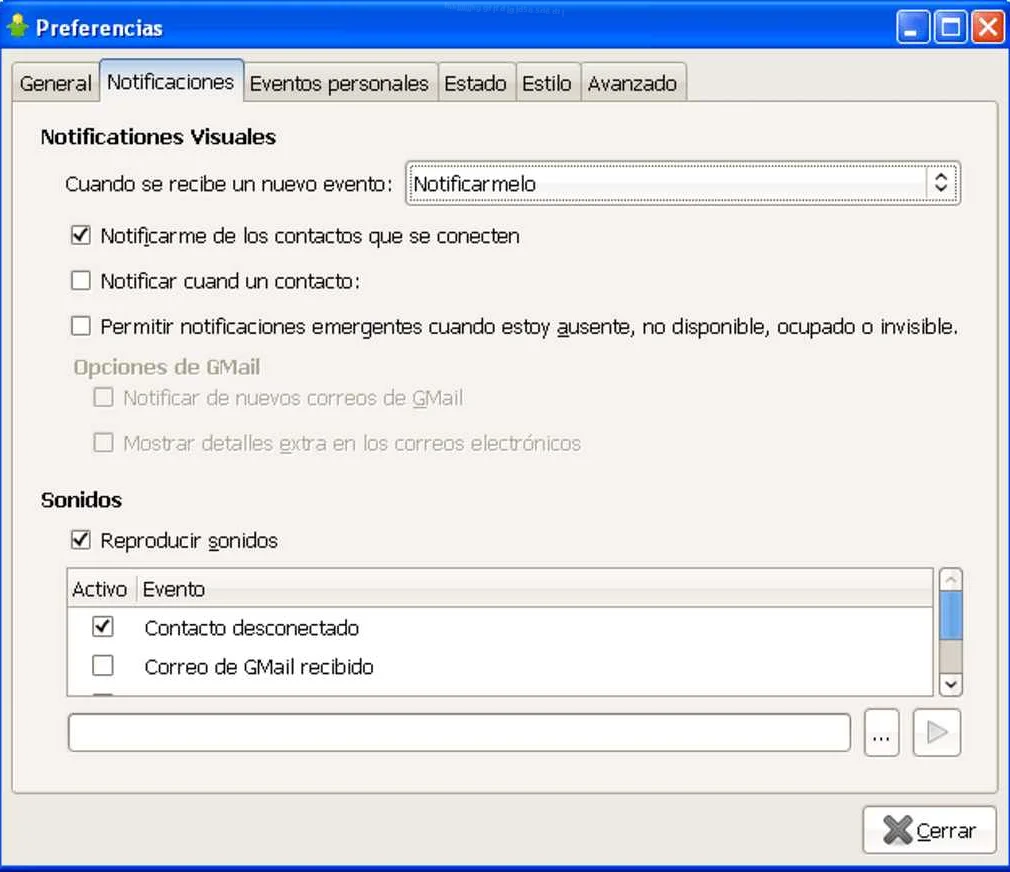
Task: Click the play sound preview button
Action: point(936,733)
